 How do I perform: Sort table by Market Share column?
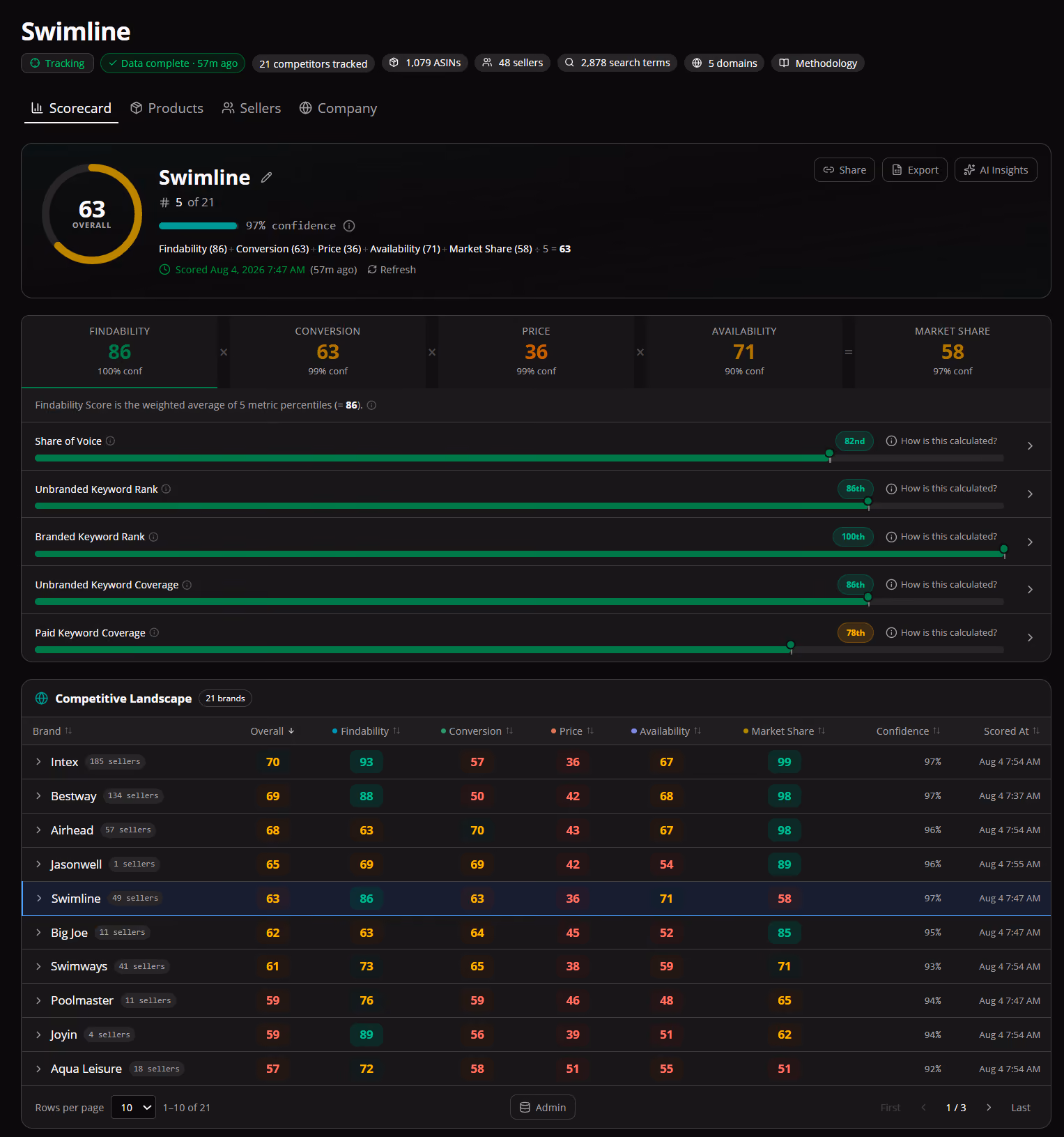tap(784, 731)
